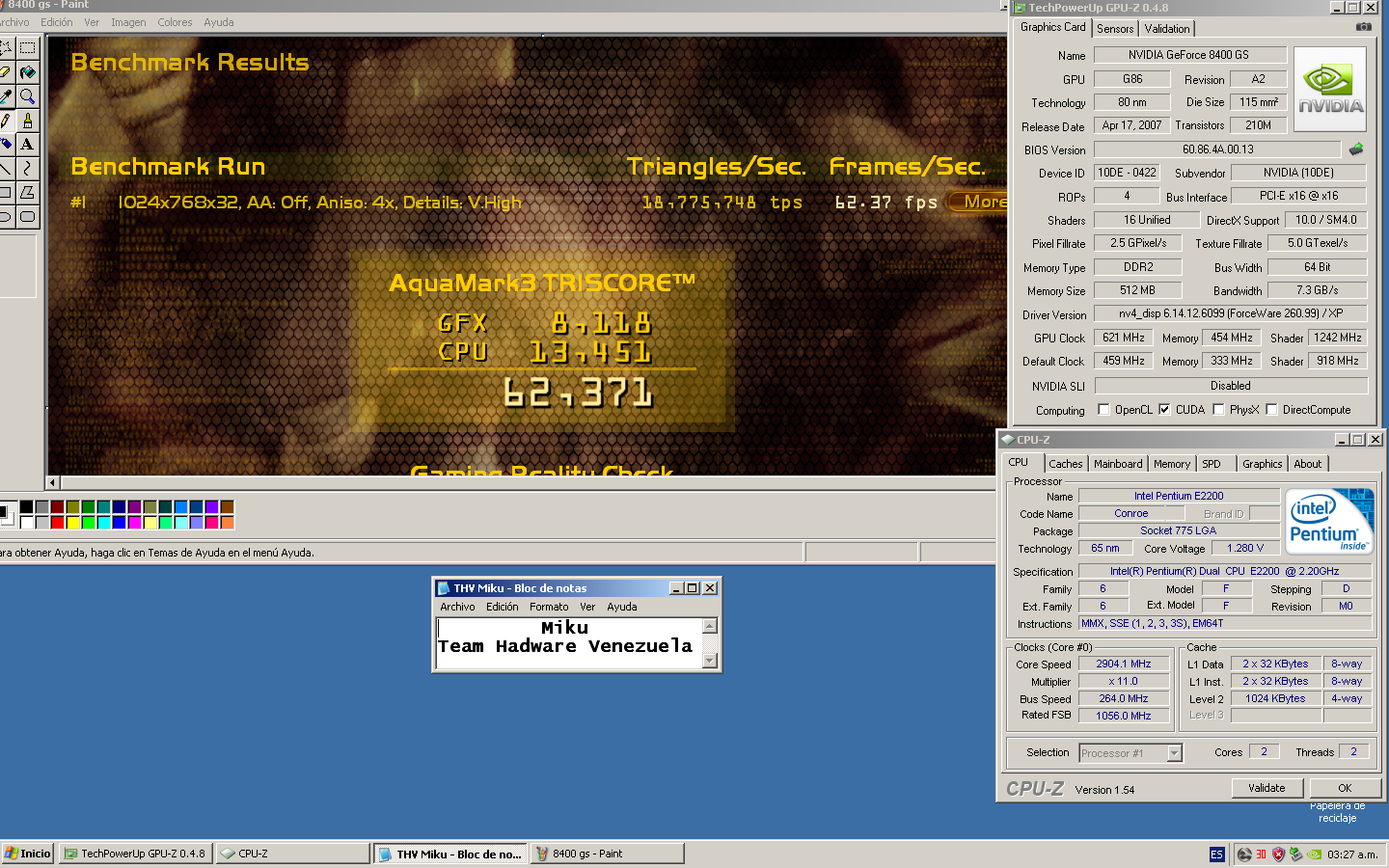Click the BIOS save chip icon in GPU-Z
Screen dimensions: 1389x868
(x=1356, y=149)
